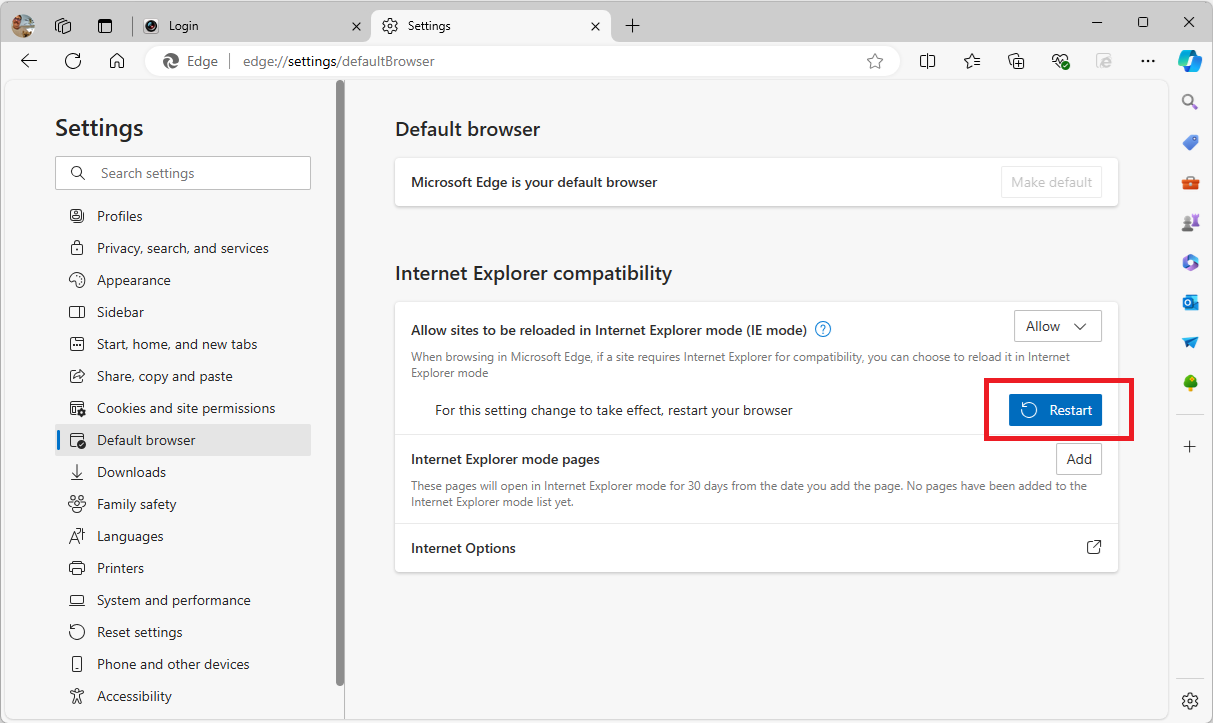Open Printers settings
This screenshot has height=723, width=1213.
point(183,568)
